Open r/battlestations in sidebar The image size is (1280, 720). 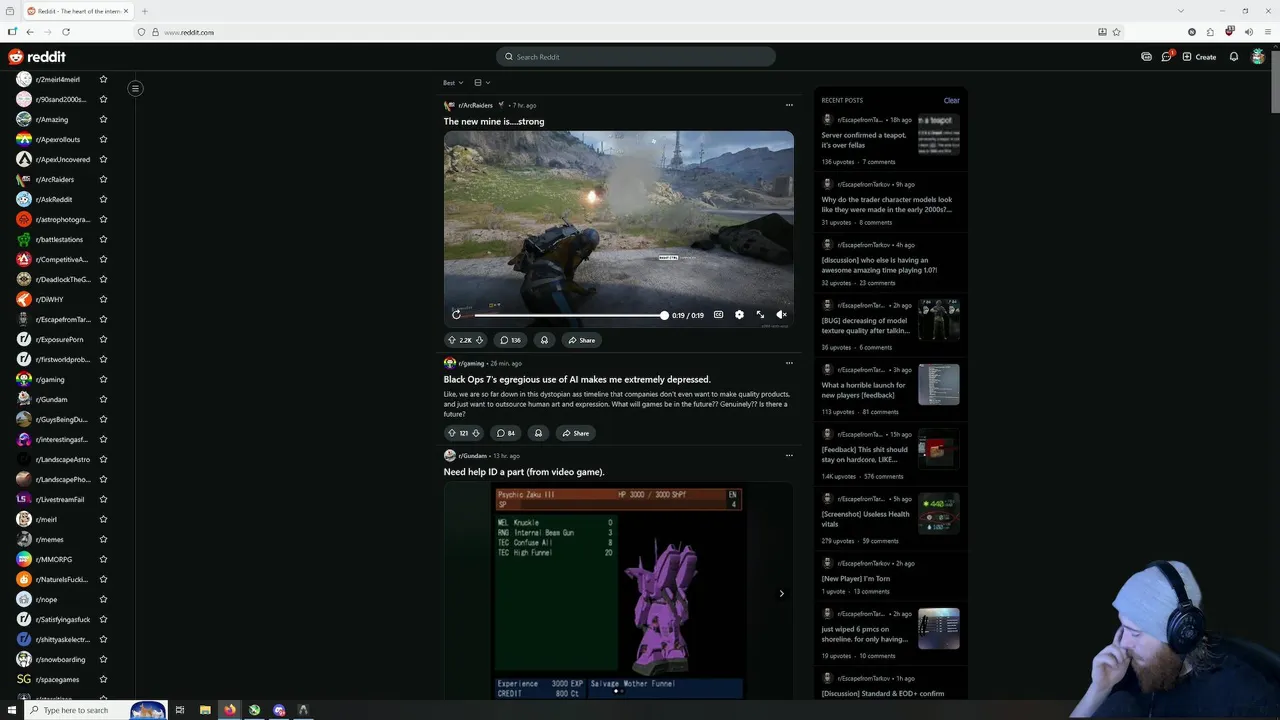point(59,239)
